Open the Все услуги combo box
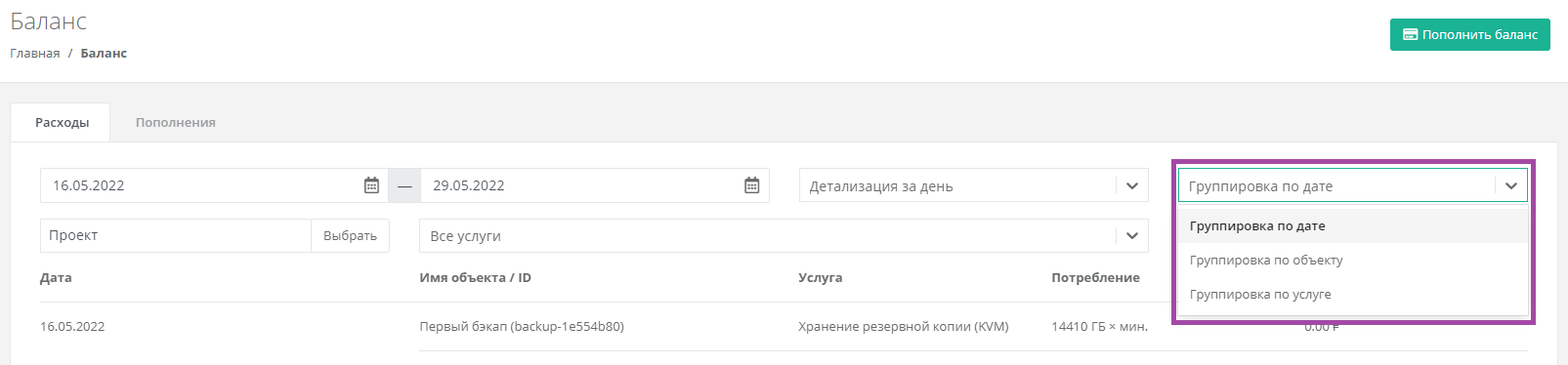This screenshot has height=365, width=1568. point(784,235)
